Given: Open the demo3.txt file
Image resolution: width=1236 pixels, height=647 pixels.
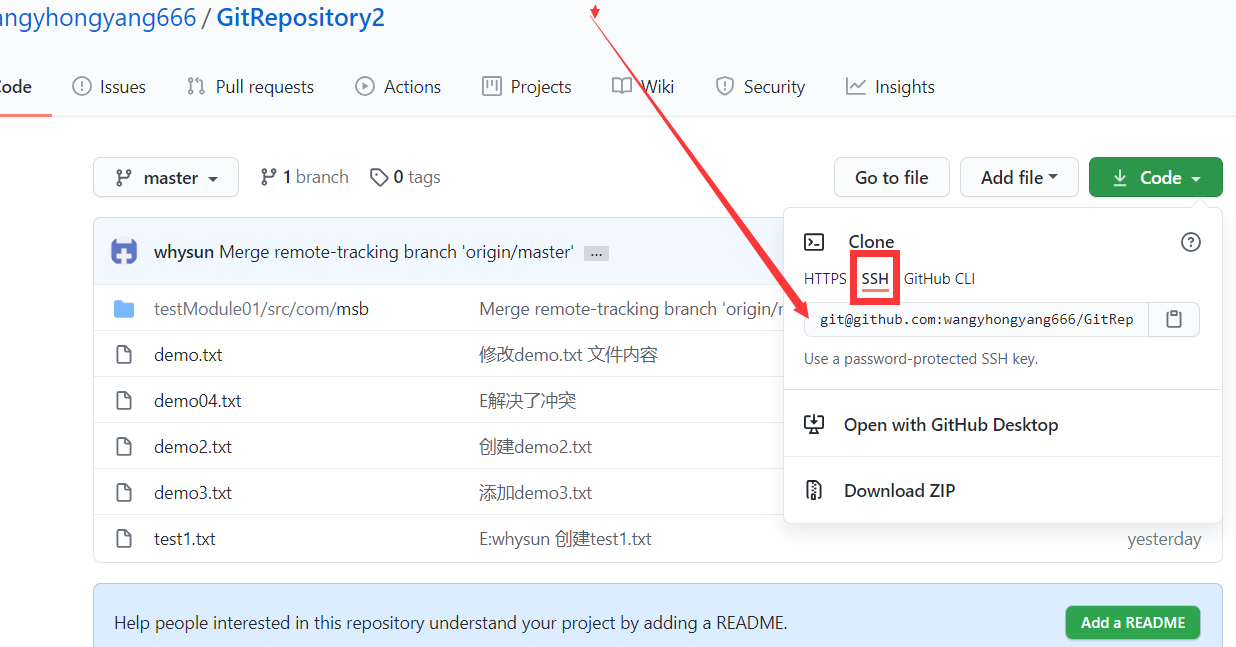Looking at the screenshot, I should [x=193, y=493].
